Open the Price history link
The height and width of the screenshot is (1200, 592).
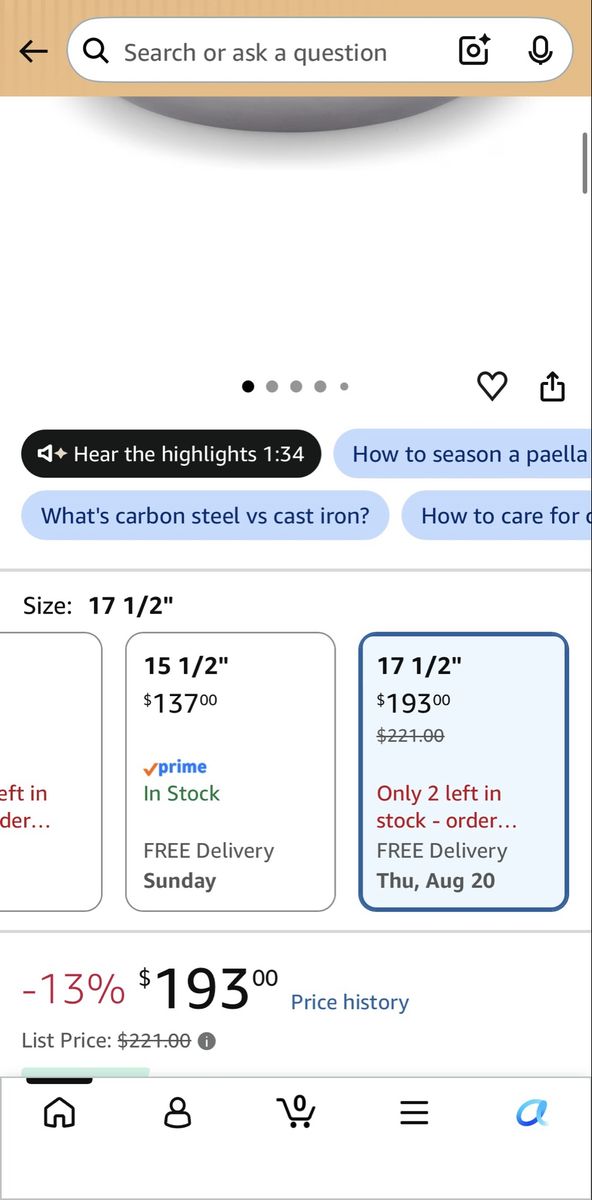click(350, 1002)
